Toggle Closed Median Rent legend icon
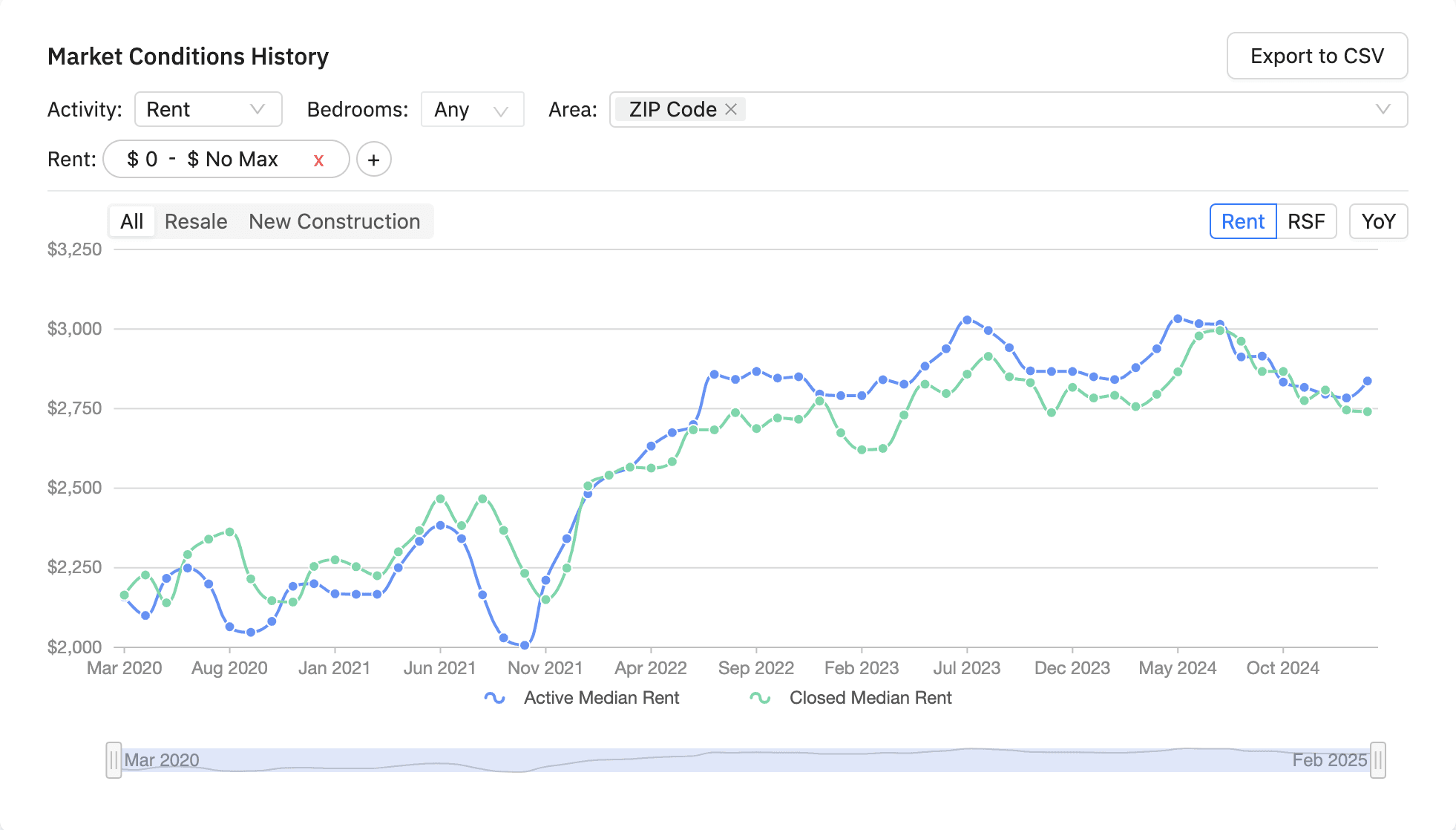1456x830 pixels. click(x=760, y=698)
